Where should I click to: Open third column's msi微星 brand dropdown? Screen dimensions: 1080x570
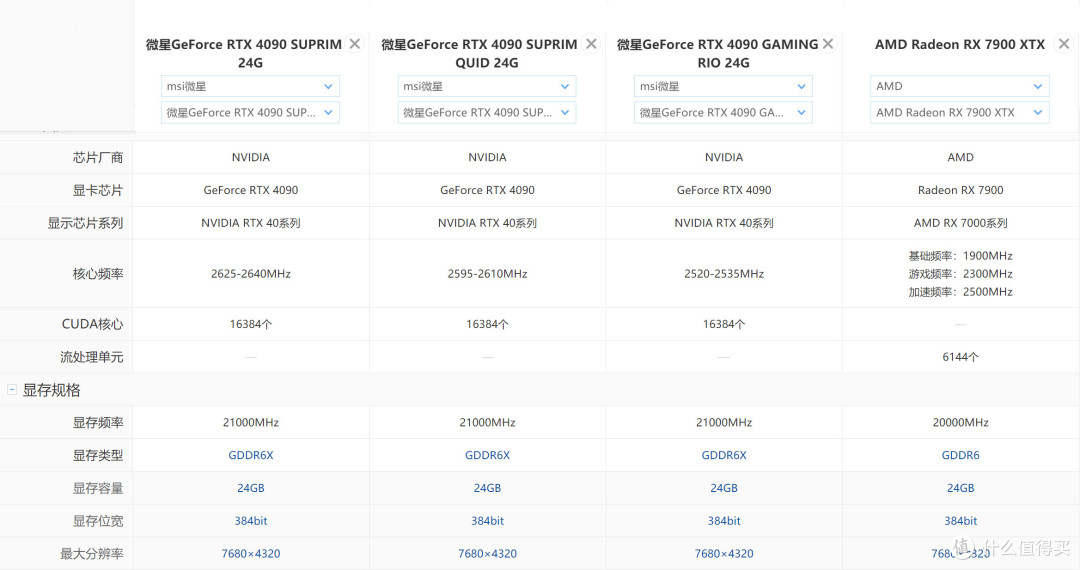click(x=723, y=86)
